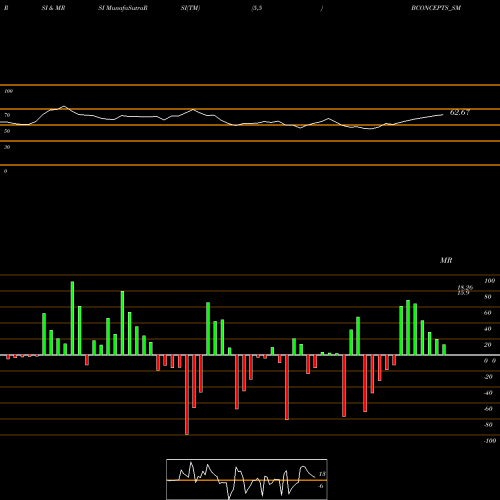Viewport: 500px width, 500px height.
Task: Click the BCONCEPTS_SM symbol title text
Action: [x=436, y=8]
